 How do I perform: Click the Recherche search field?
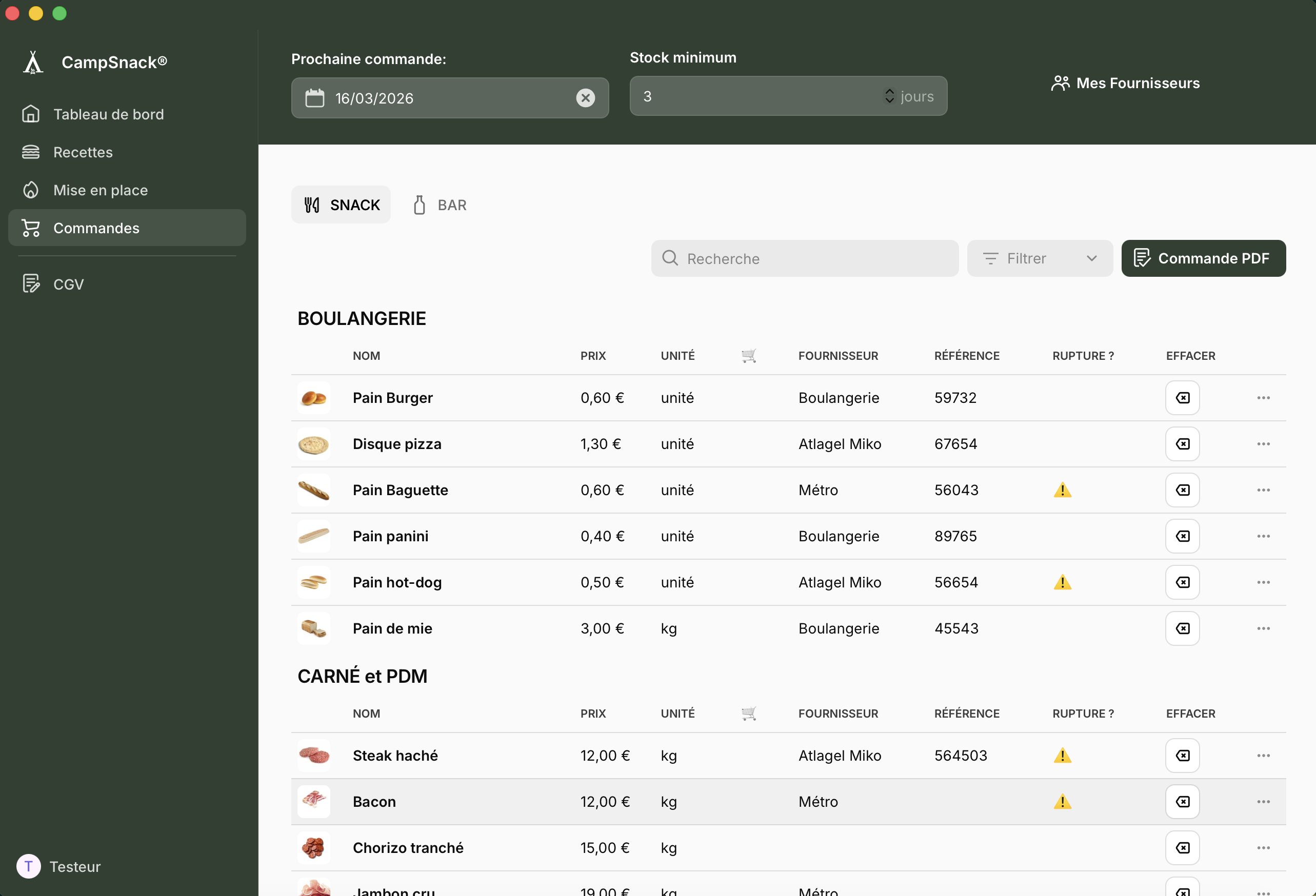tap(804, 259)
